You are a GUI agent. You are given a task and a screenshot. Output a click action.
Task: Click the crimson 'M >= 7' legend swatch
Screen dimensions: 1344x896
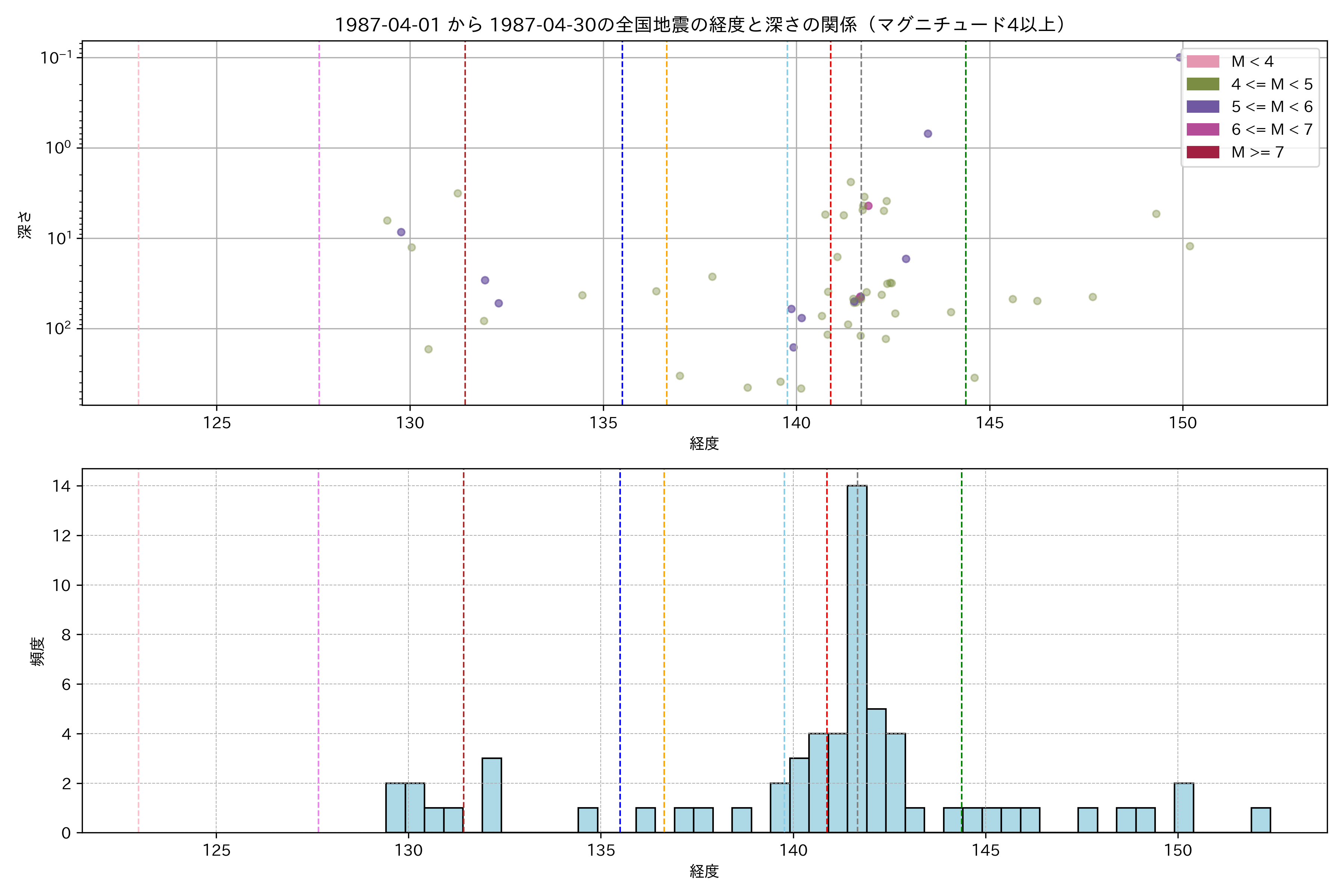coord(1202,152)
